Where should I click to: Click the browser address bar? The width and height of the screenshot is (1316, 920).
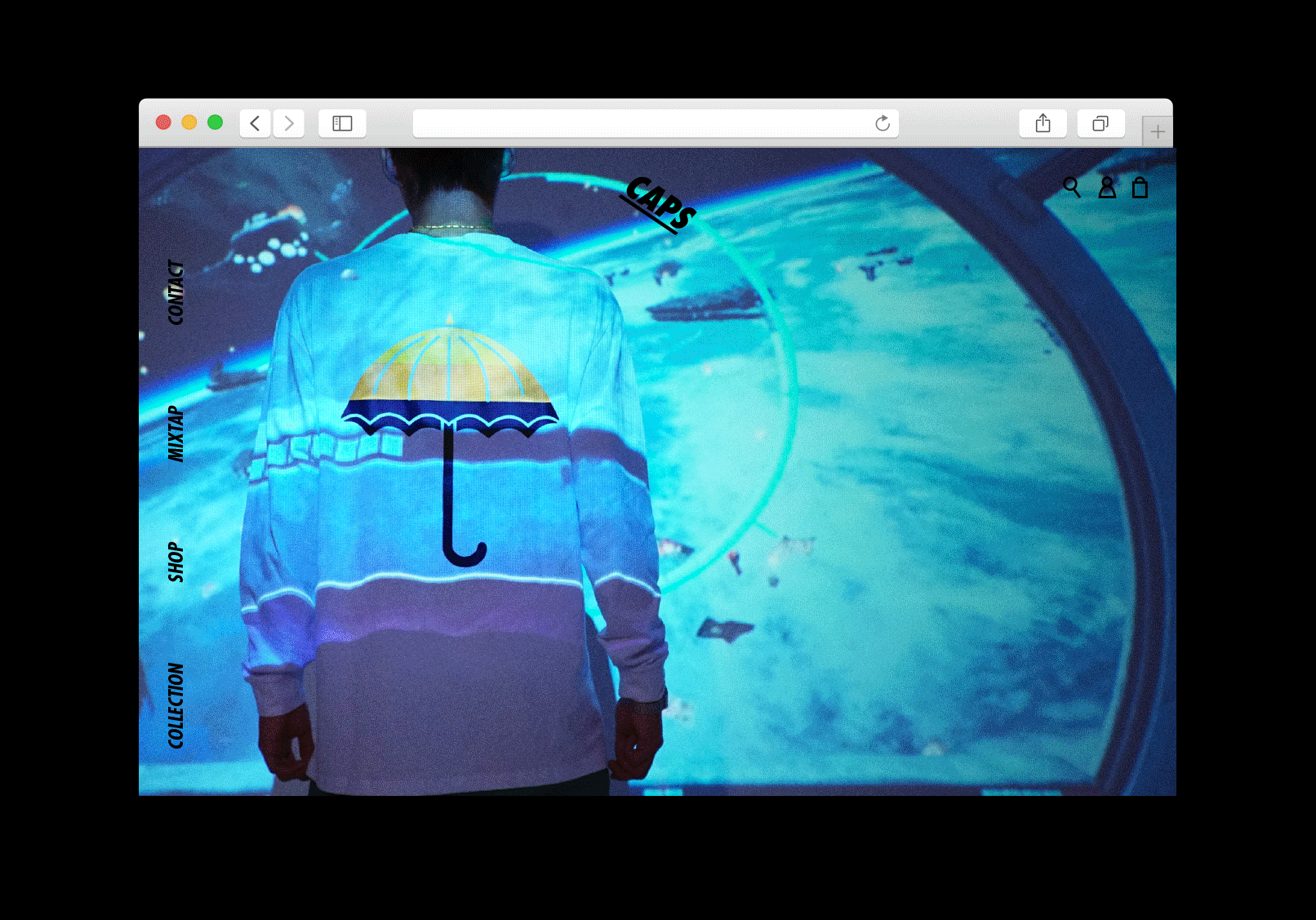click(x=656, y=123)
